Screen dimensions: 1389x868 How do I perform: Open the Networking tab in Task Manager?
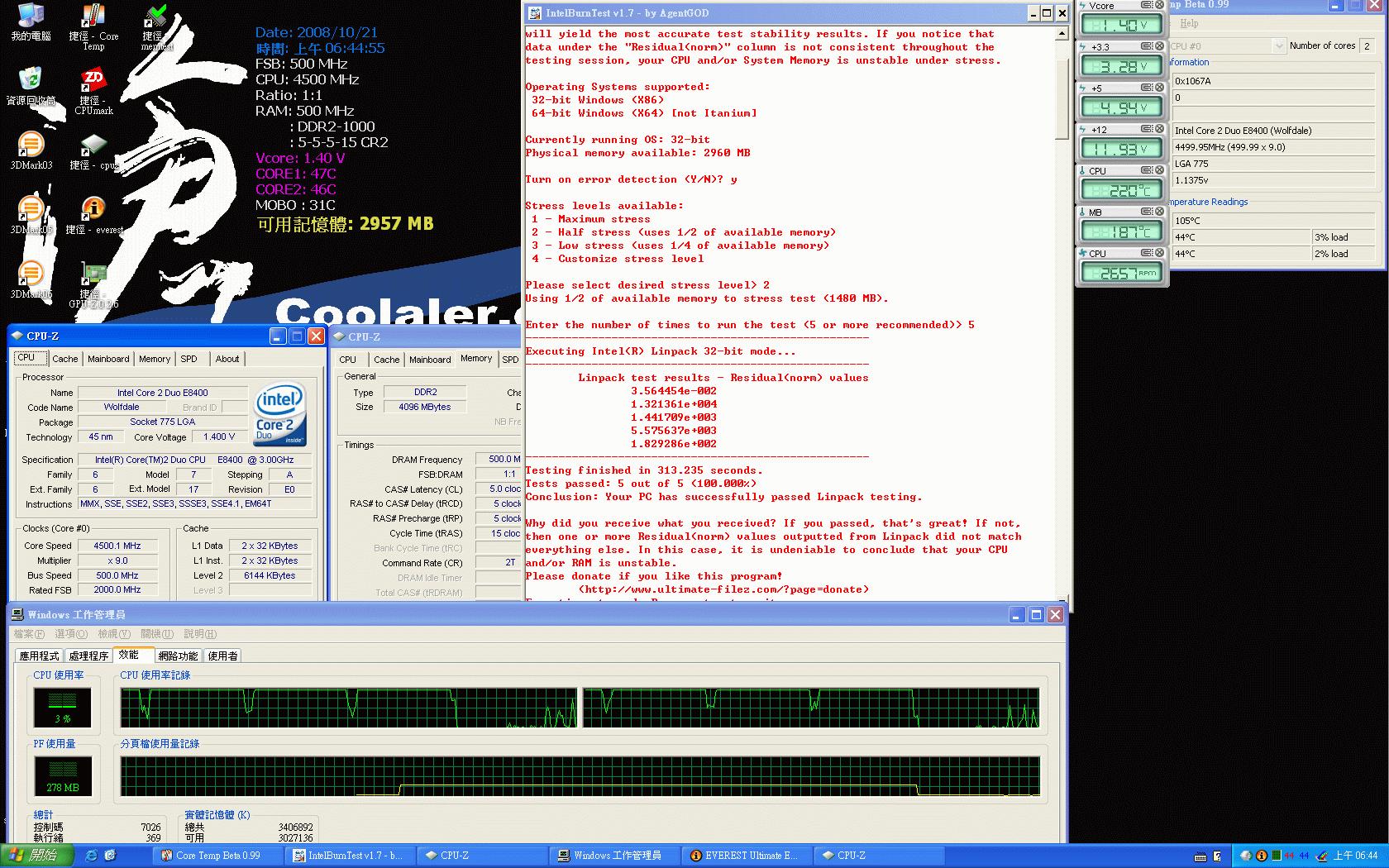coord(178,656)
